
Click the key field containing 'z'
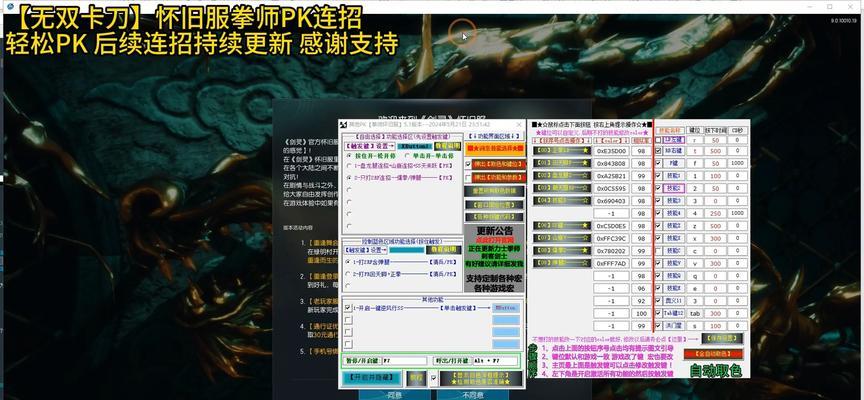point(695,226)
